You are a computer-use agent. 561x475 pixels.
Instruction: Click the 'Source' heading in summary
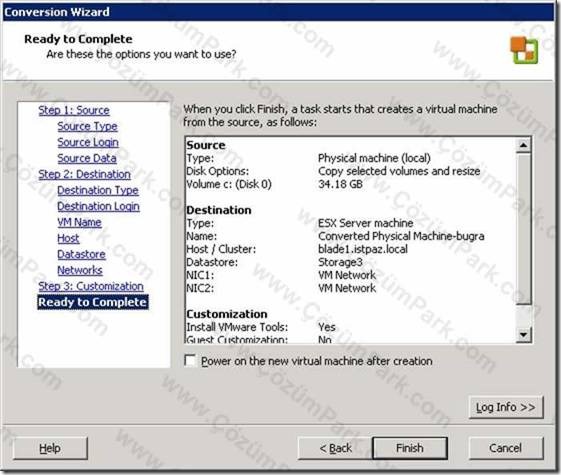pyautogui.click(x=206, y=145)
